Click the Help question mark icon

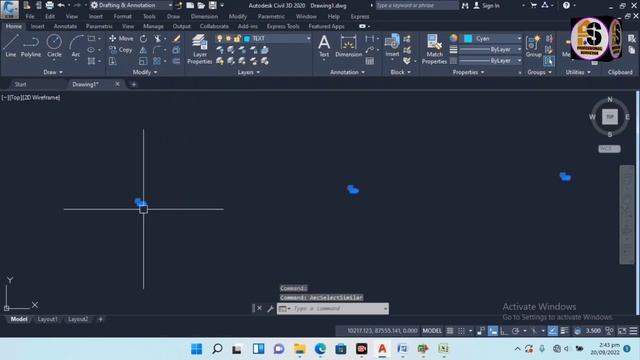tap(566, 5)
